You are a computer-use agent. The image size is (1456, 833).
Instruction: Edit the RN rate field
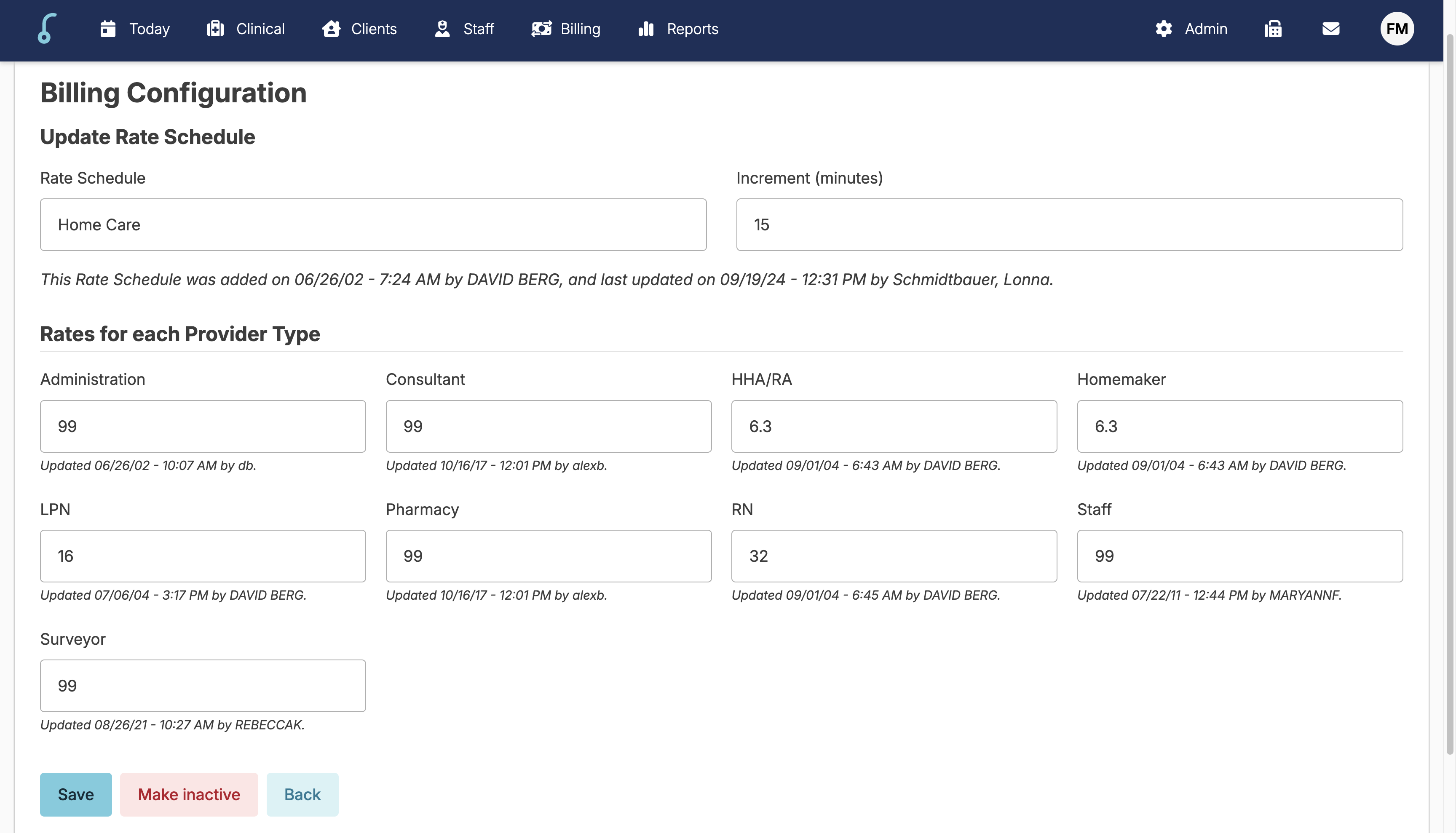pyautogui.click(x=894, y=555)
